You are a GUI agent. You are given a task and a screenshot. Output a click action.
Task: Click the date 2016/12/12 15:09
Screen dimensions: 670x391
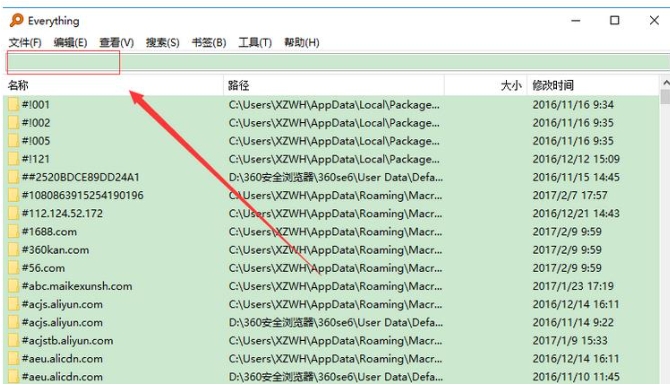pos(576,159)
